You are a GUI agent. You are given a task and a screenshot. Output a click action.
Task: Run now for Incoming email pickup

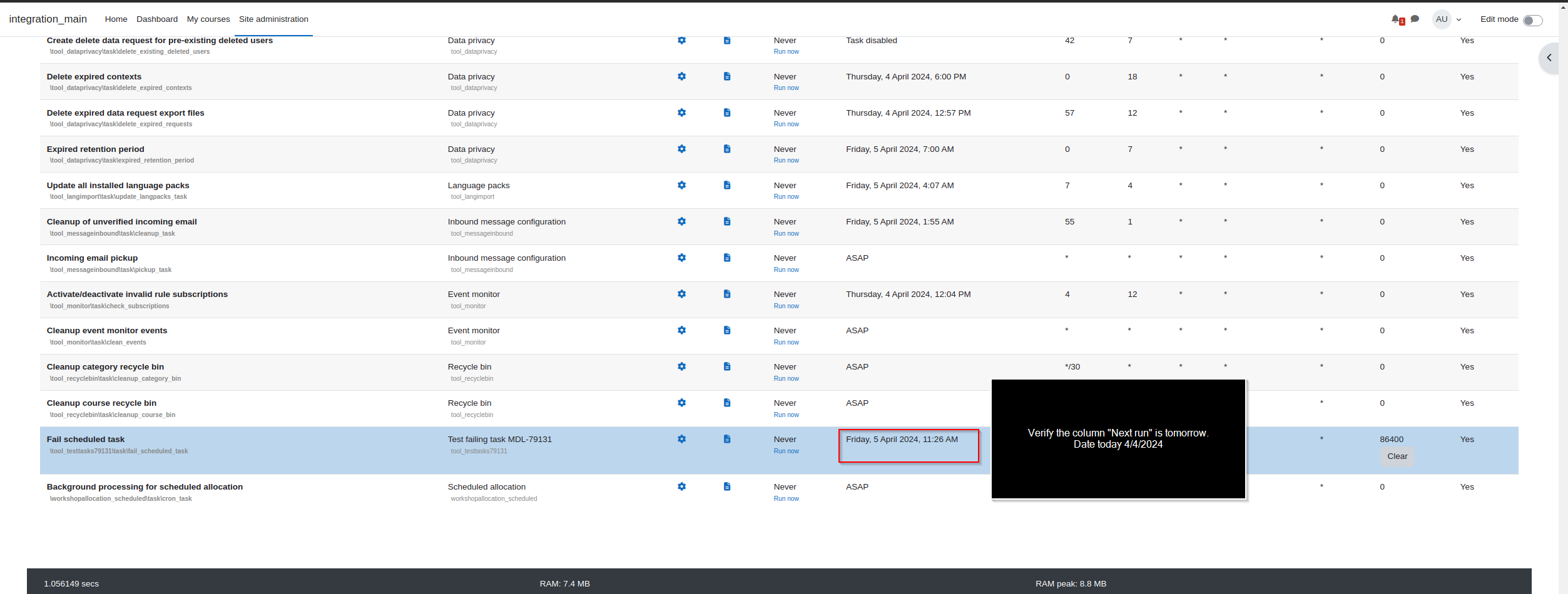pos(786,270)
